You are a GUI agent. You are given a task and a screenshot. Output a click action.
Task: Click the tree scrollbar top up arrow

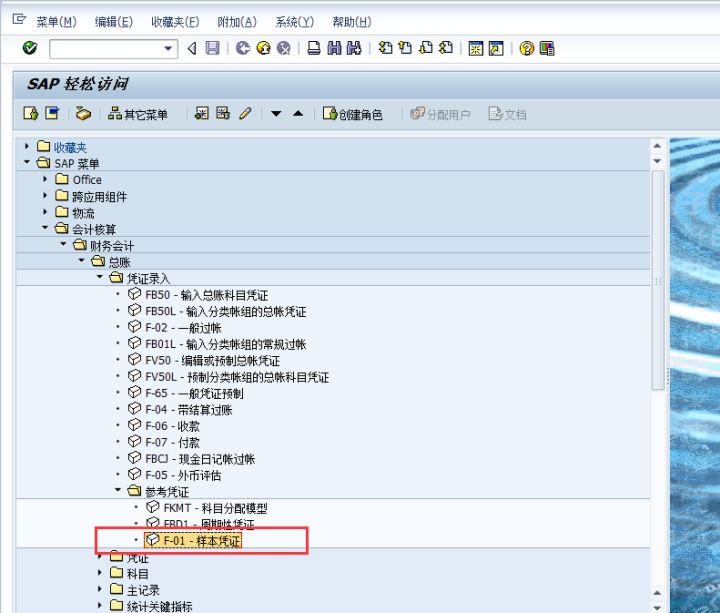pyautogui.click(x=657, y=146)
